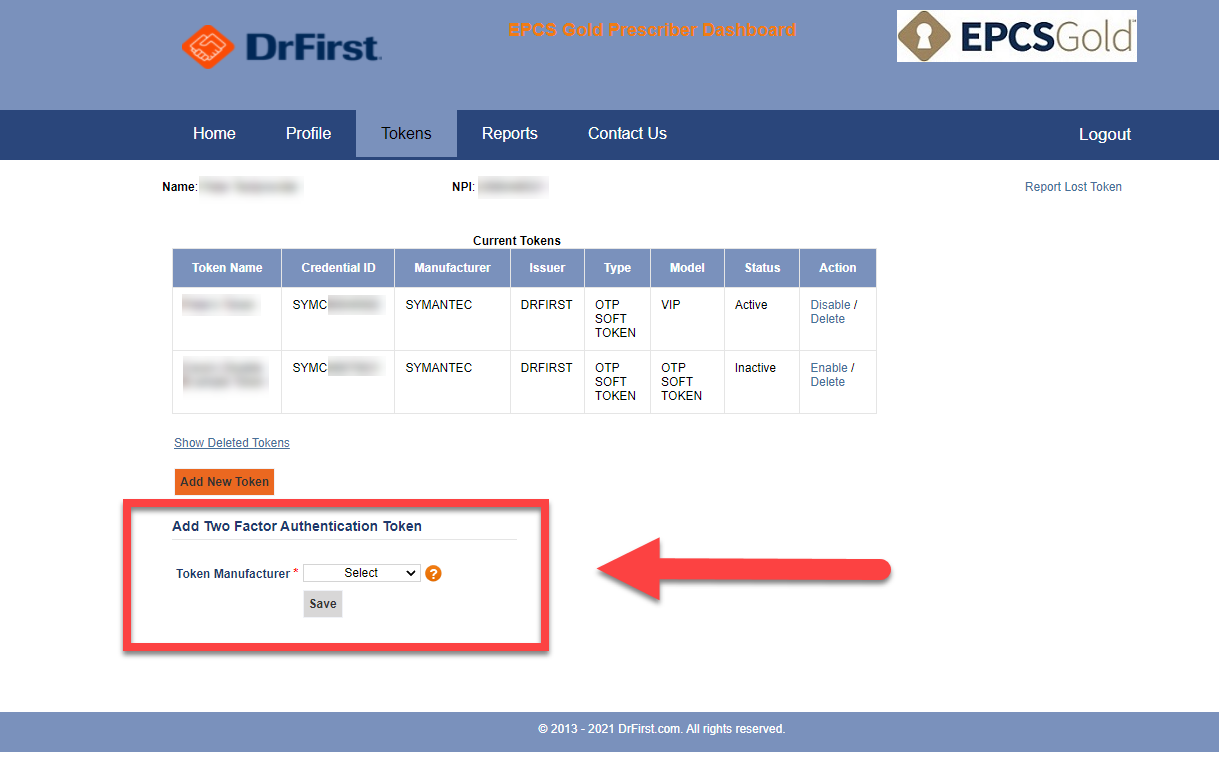Screen dimensions: 1219x773
Task: Open the Reports menu item
Action: (x=510, y=134)
